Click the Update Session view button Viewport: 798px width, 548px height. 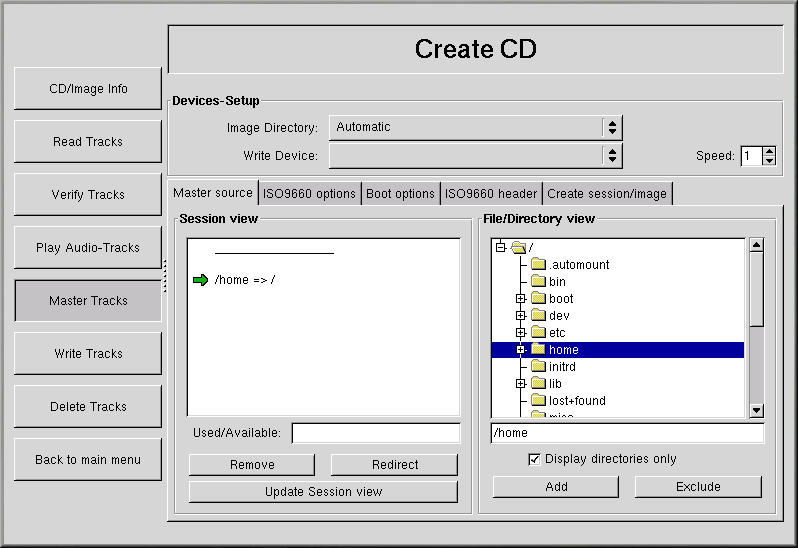(323, 492)
